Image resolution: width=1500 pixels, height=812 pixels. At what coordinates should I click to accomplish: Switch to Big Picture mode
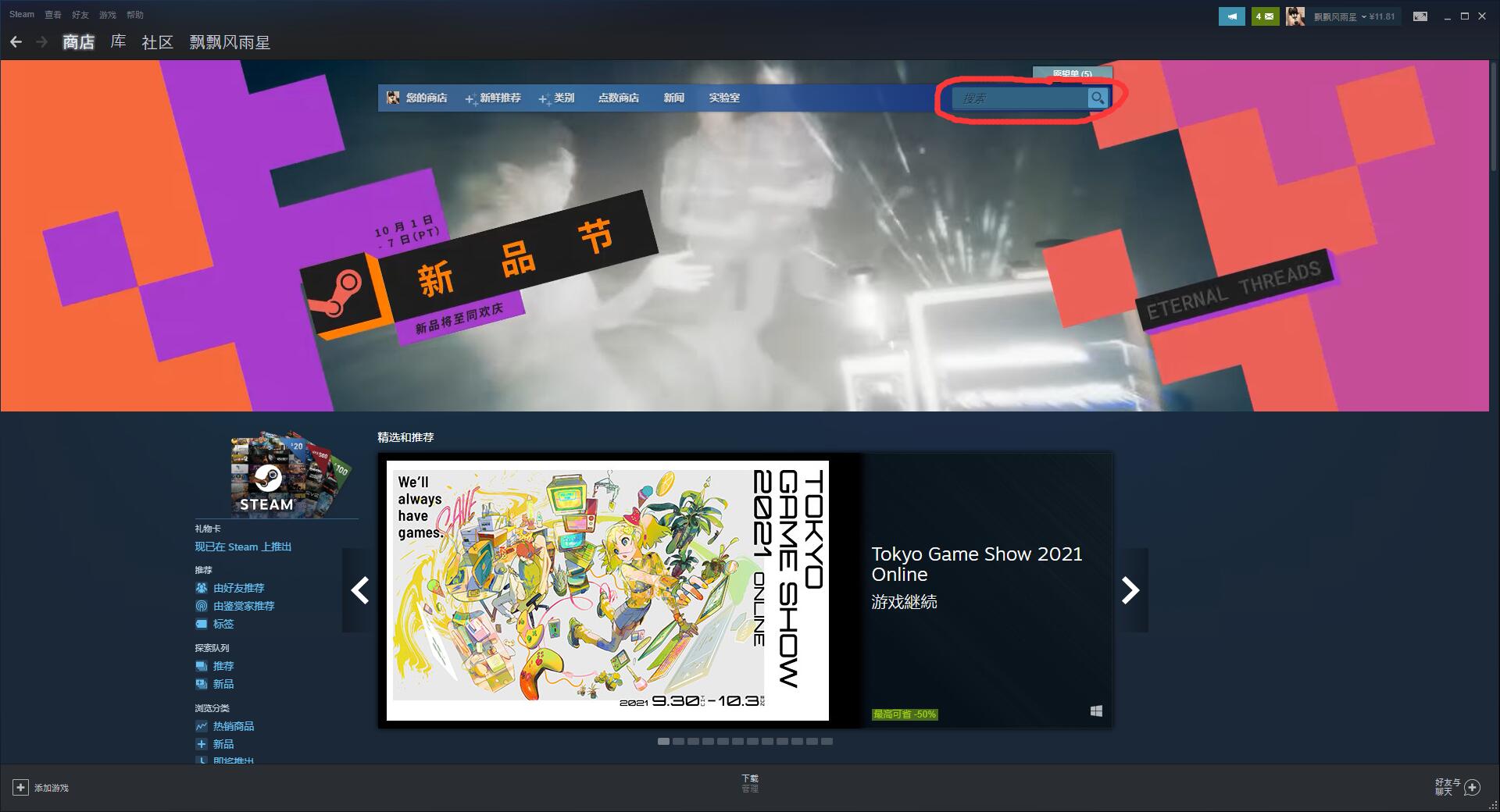pyautogui.click(x=1420, y=16)
